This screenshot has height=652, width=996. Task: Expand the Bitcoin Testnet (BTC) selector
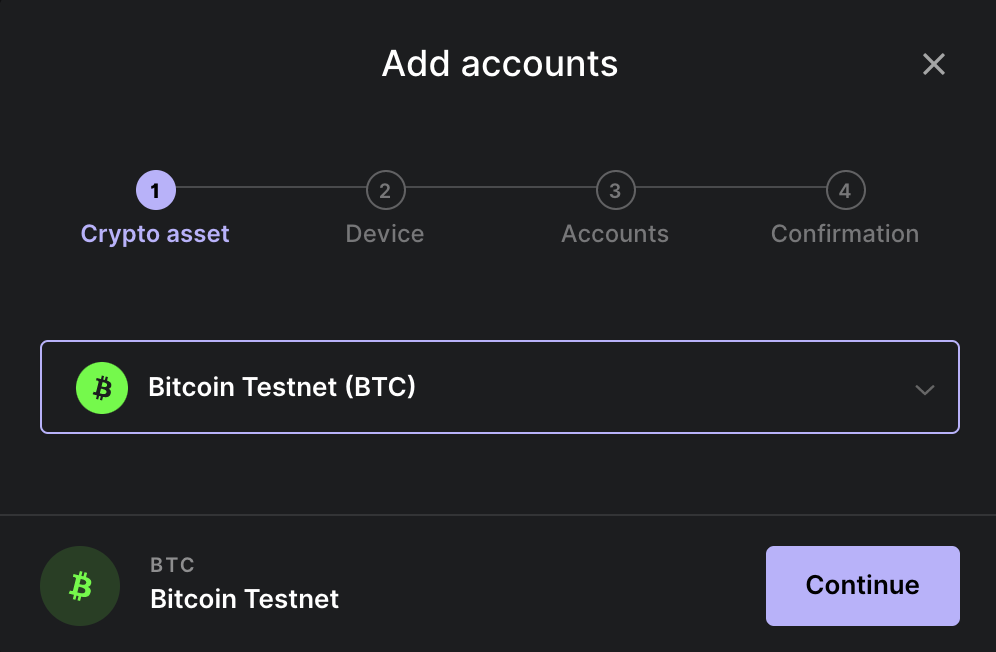(x=500, y=387)
